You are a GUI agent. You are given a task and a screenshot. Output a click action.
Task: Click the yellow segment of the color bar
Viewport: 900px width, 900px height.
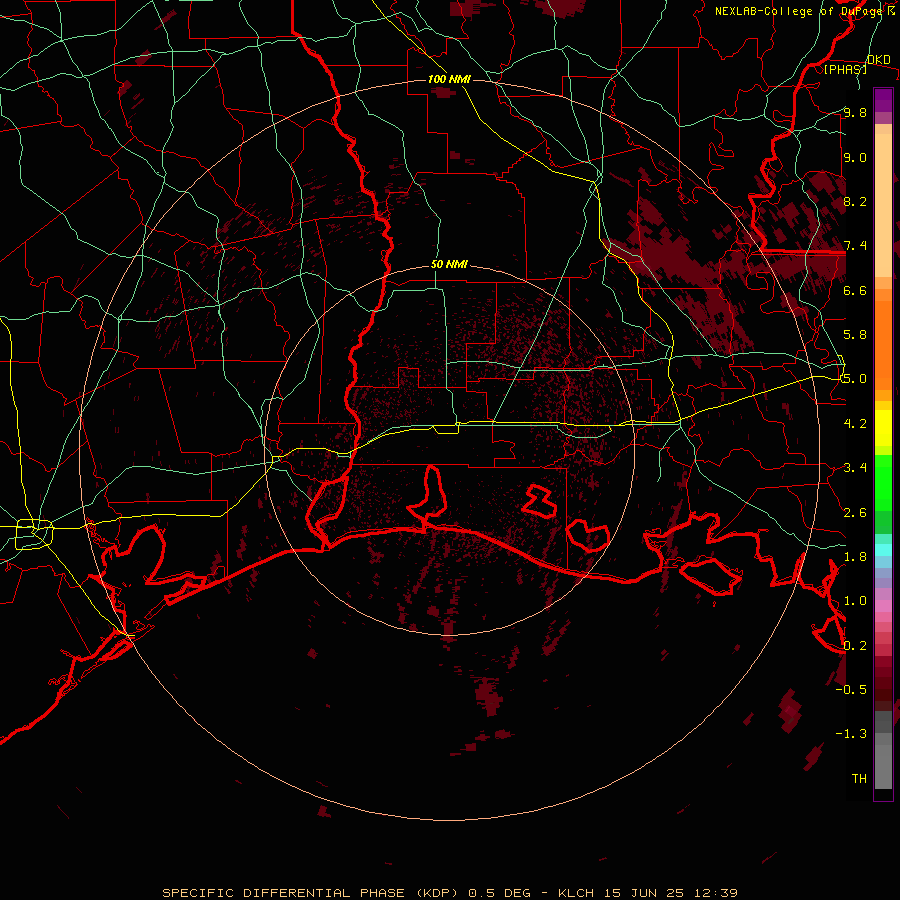click(x=883, y=428)
